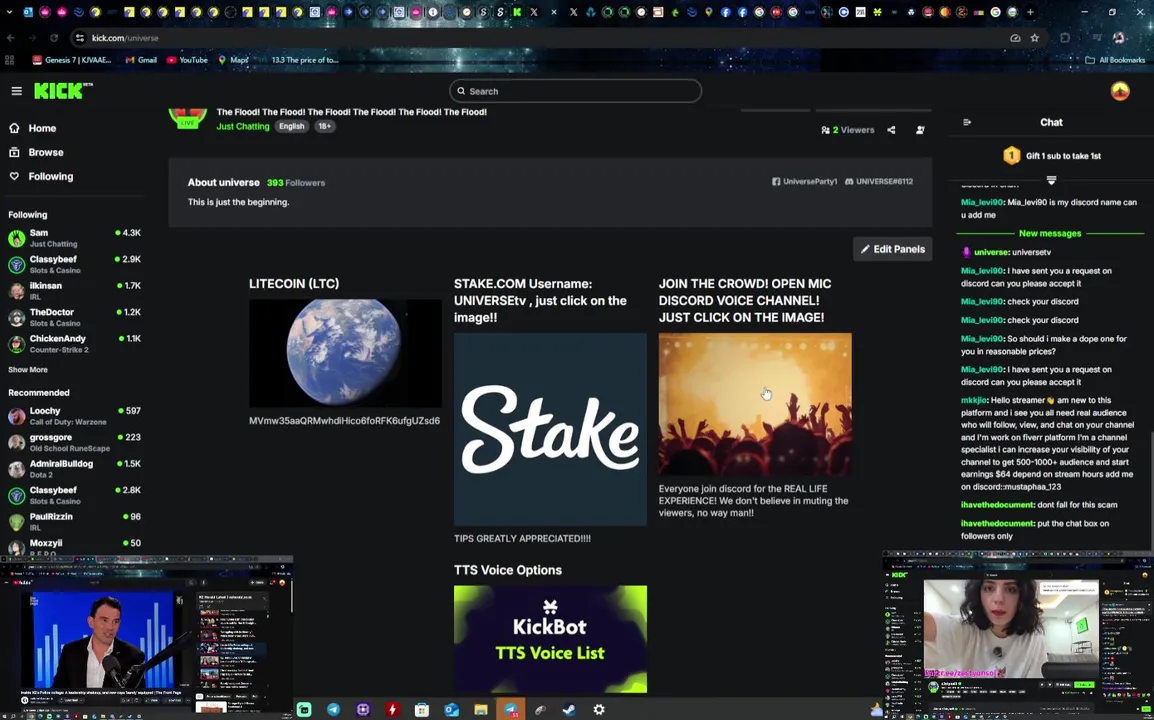Bookmark this page with the star icon
This screenshot has height=720, width=1154.
pyautogui.click(x=1035, y=38)
